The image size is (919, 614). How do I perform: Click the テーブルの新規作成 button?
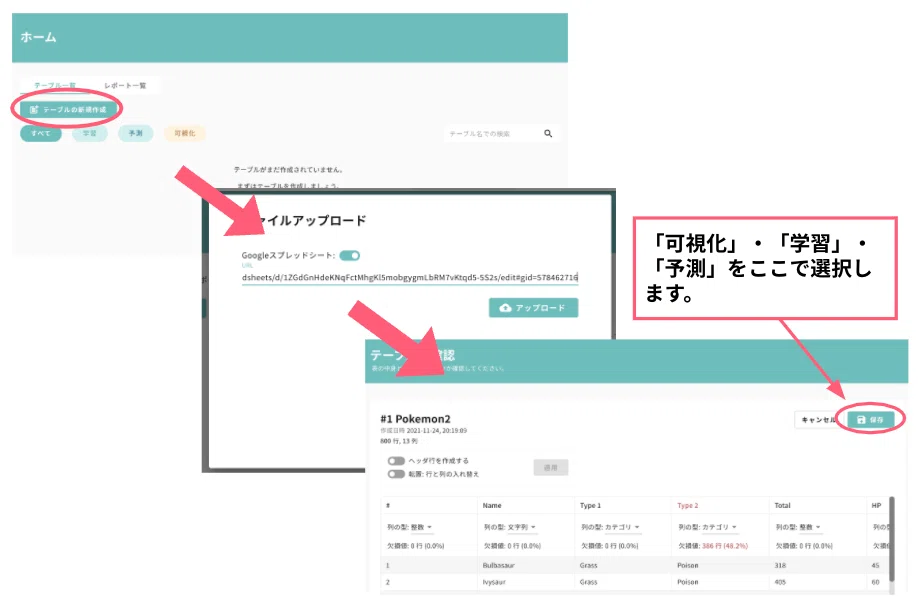point(69,110)
